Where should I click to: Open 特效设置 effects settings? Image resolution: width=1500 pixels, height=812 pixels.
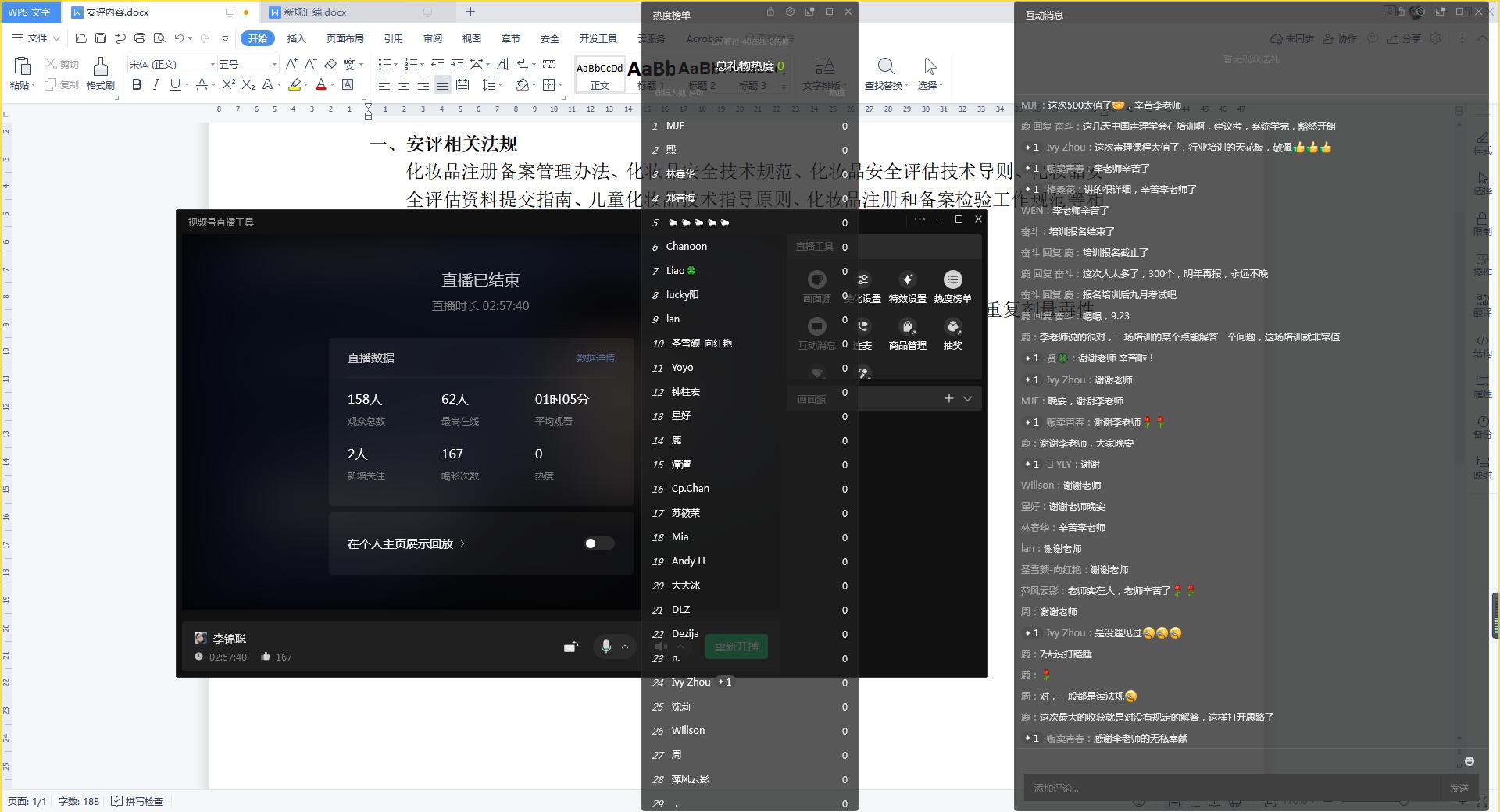907,287
